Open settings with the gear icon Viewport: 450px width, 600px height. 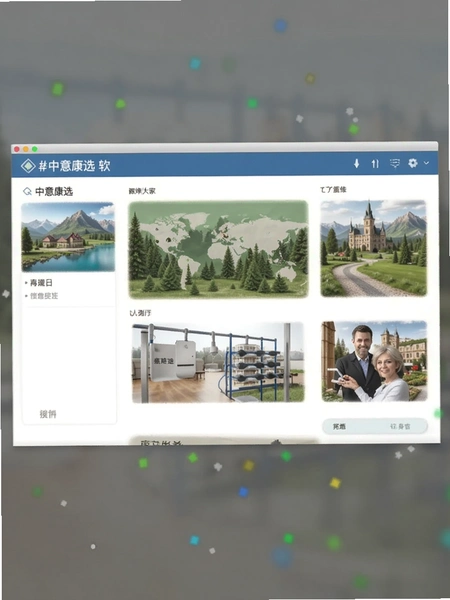tap(412, 163)
